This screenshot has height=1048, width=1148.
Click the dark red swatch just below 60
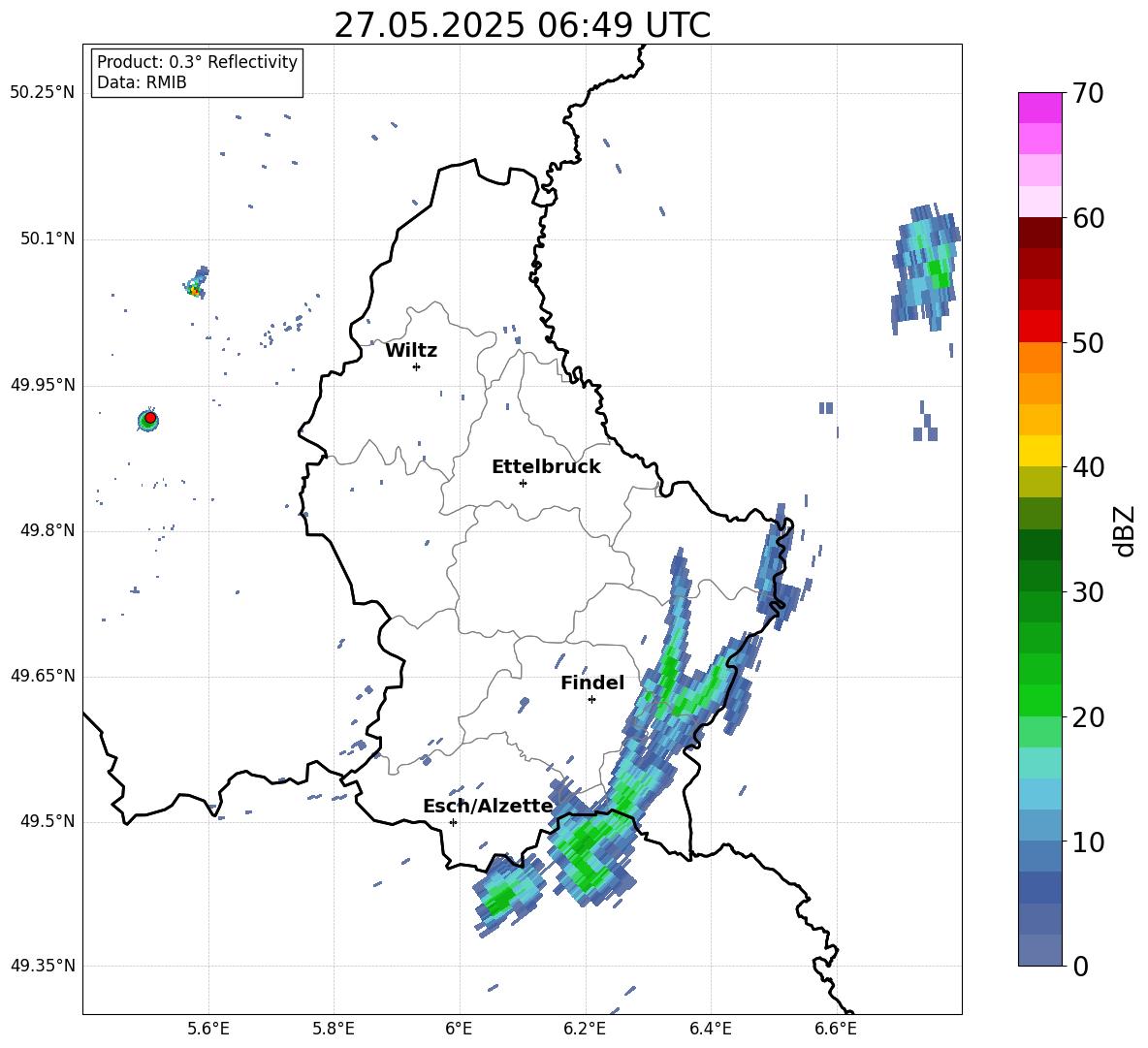point(1039,233)
